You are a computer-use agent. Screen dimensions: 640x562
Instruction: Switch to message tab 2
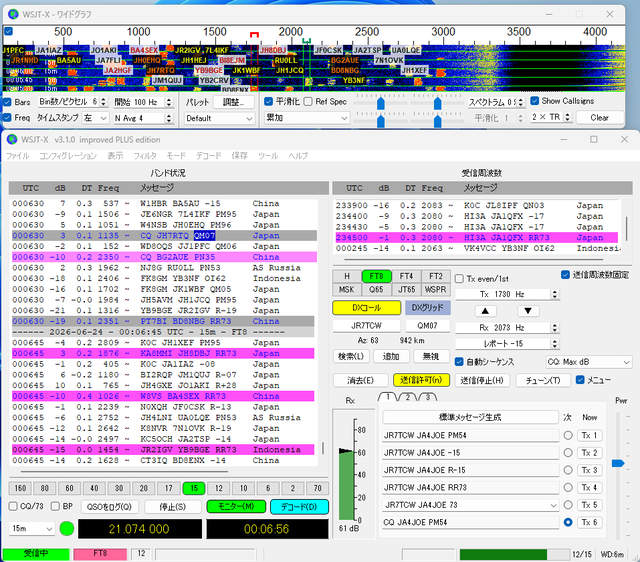pos(407,397)
